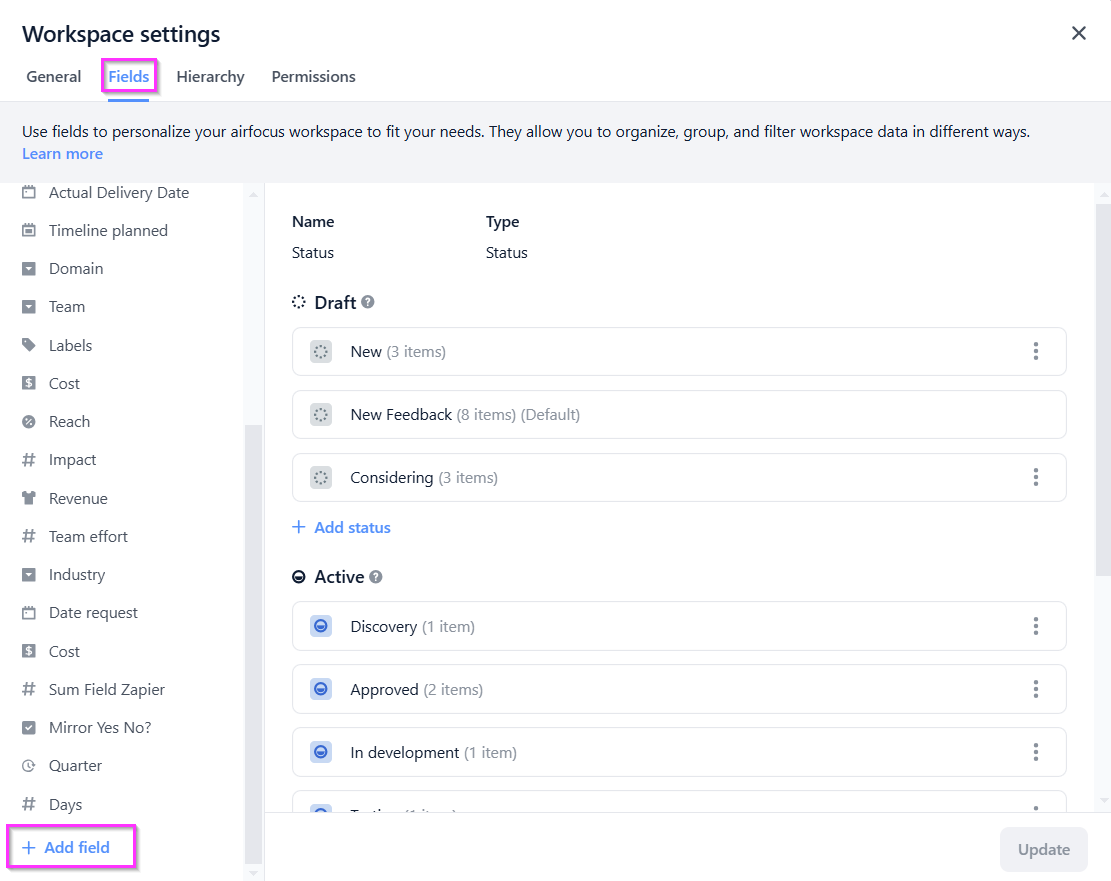
Task: Open the Hierarchy tab
Action: coord(210,77)
